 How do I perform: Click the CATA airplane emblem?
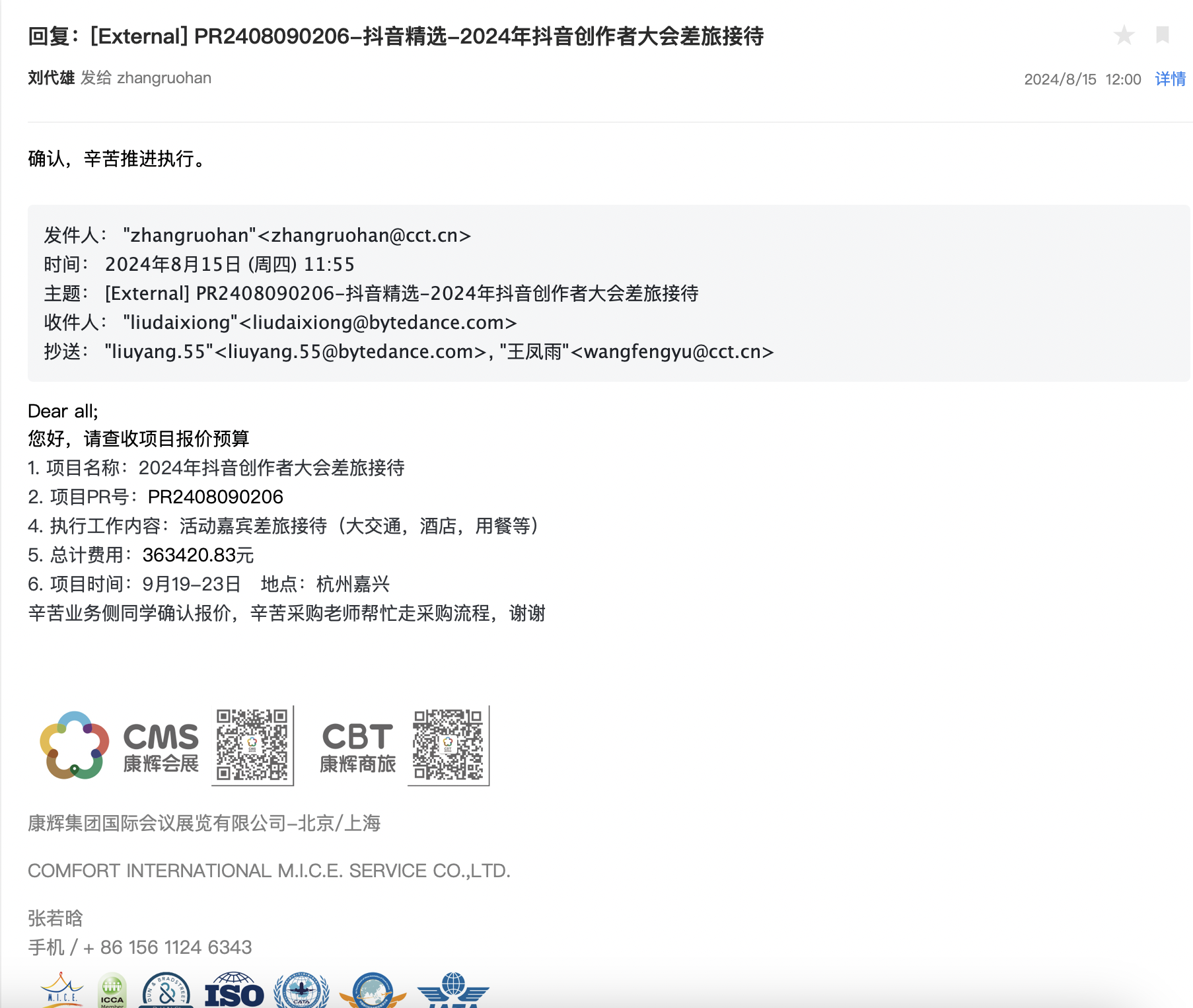(301, 991)
